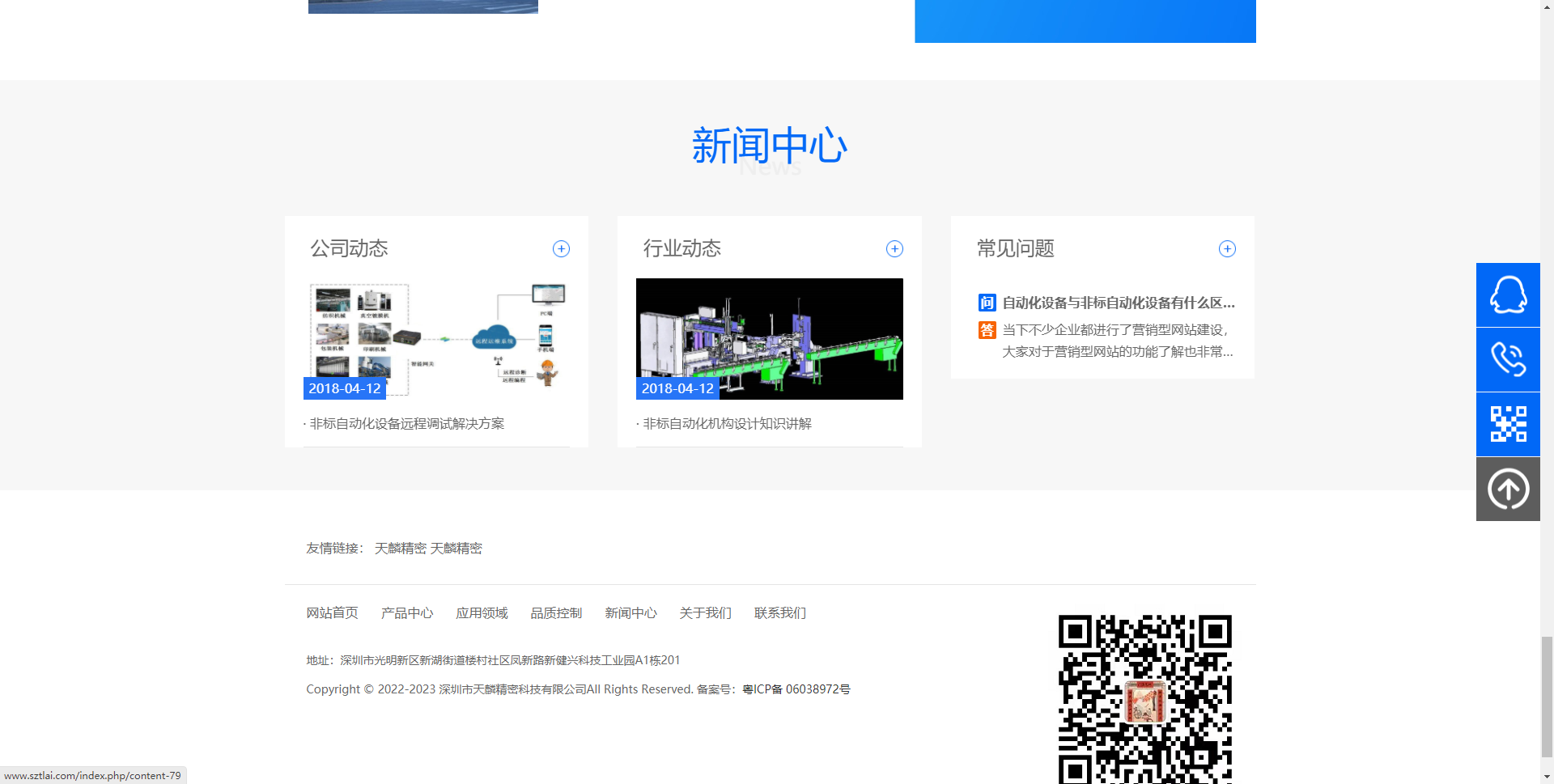The image size is (1554, 784).
Task: Expand 公司动态 via its plus icon
Action: (x=561, y=248)
